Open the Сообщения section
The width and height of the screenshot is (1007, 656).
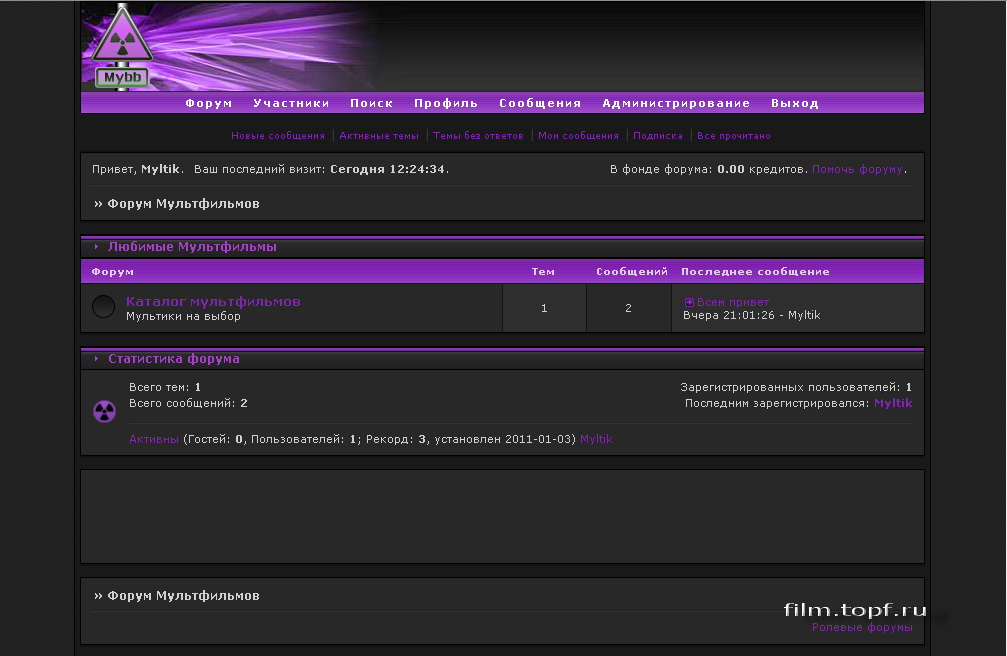click(540, 102)
